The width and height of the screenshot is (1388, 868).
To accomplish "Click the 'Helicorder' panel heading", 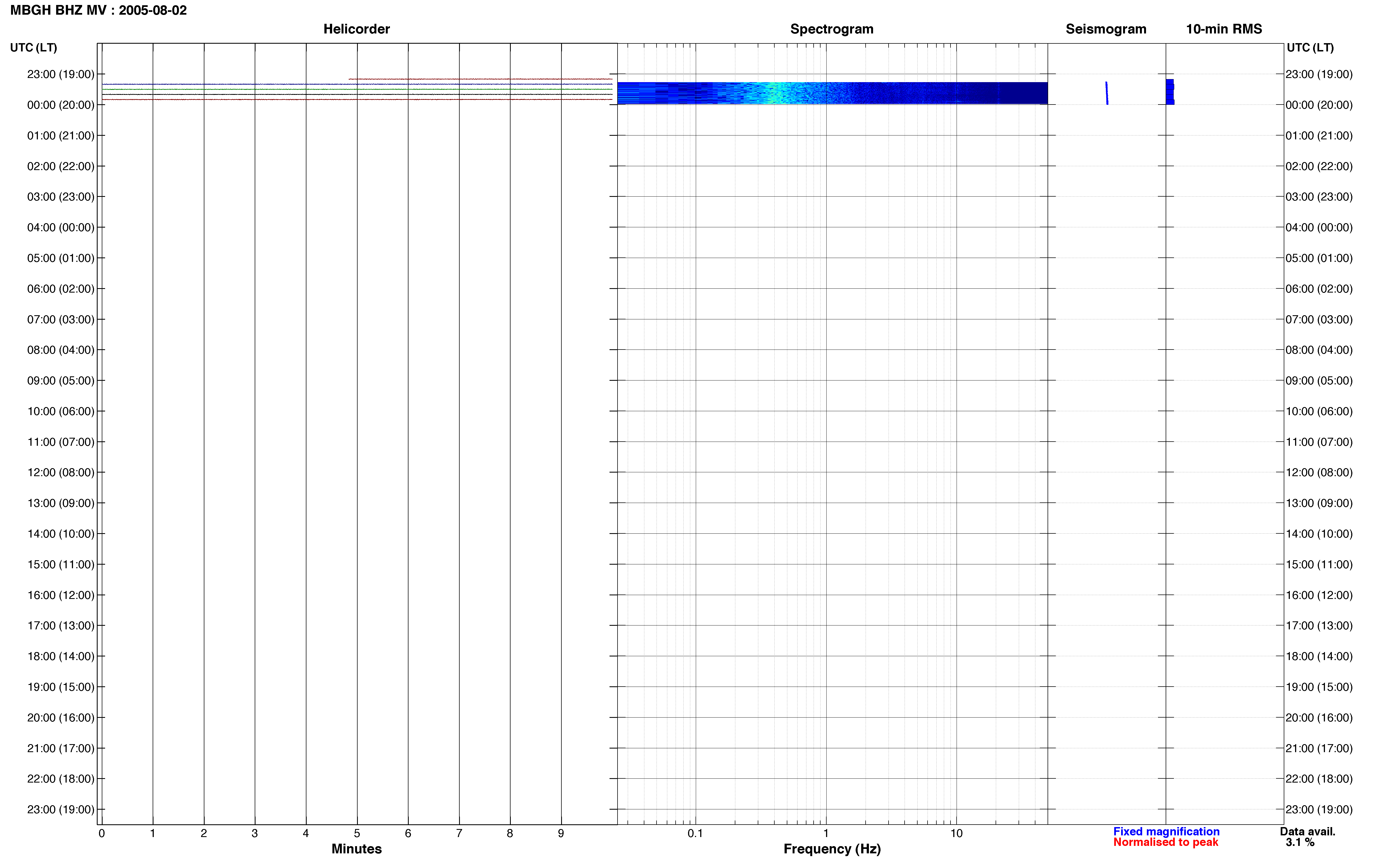I will (356, 29).
